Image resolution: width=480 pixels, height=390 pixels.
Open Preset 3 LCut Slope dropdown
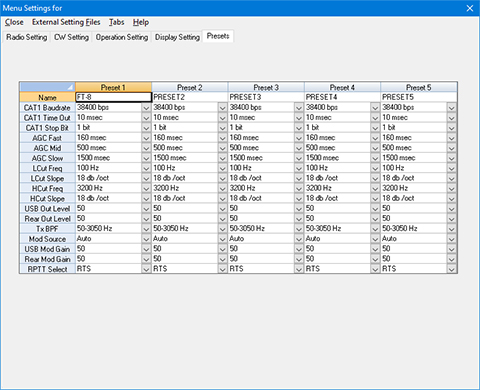coord(299,178)
